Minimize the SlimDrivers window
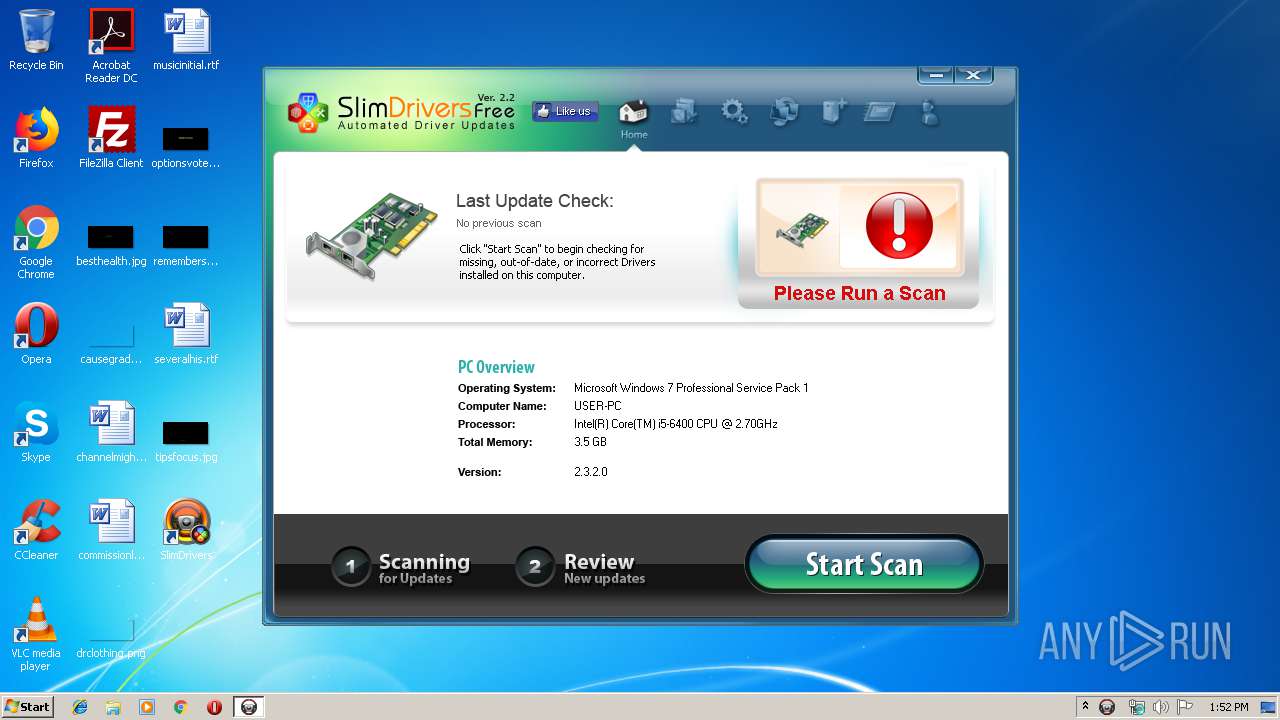This screenshot has height=720, width=1280. tap(935, 75)
